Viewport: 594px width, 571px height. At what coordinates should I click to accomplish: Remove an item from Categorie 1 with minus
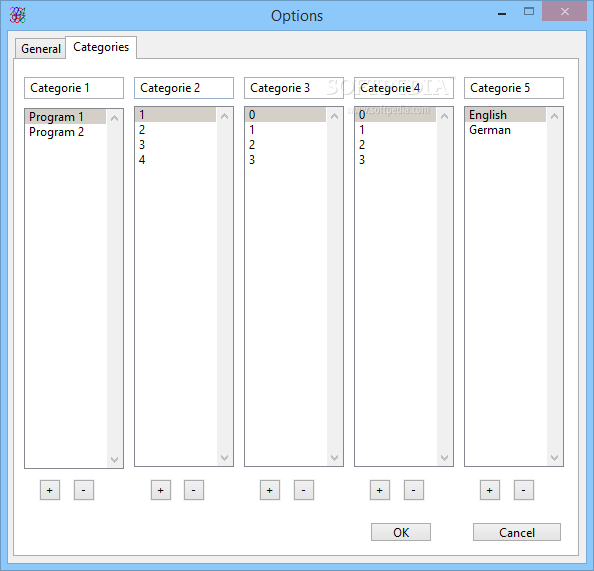(84, 490)
